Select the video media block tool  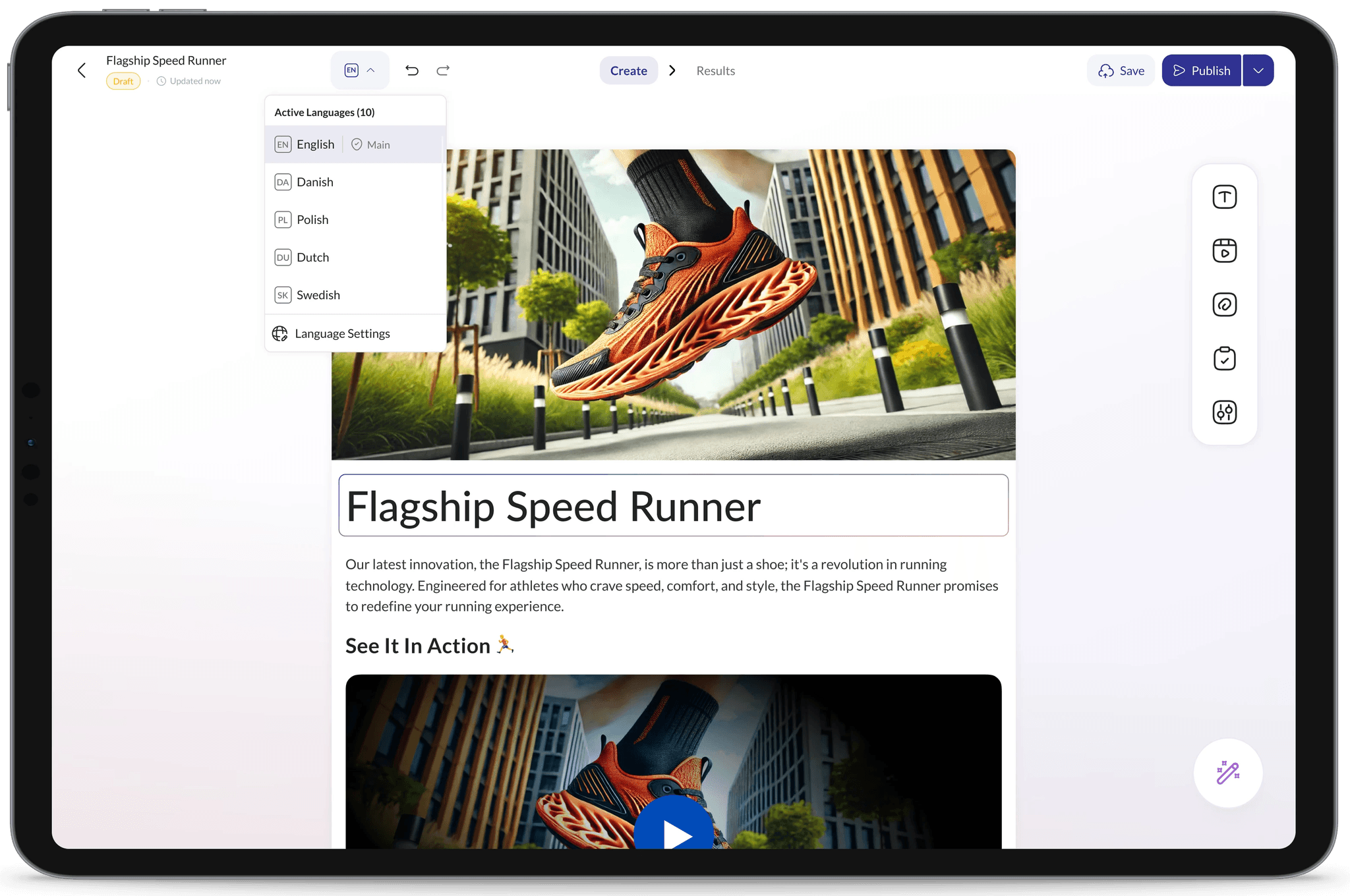tap(1224, 251)
